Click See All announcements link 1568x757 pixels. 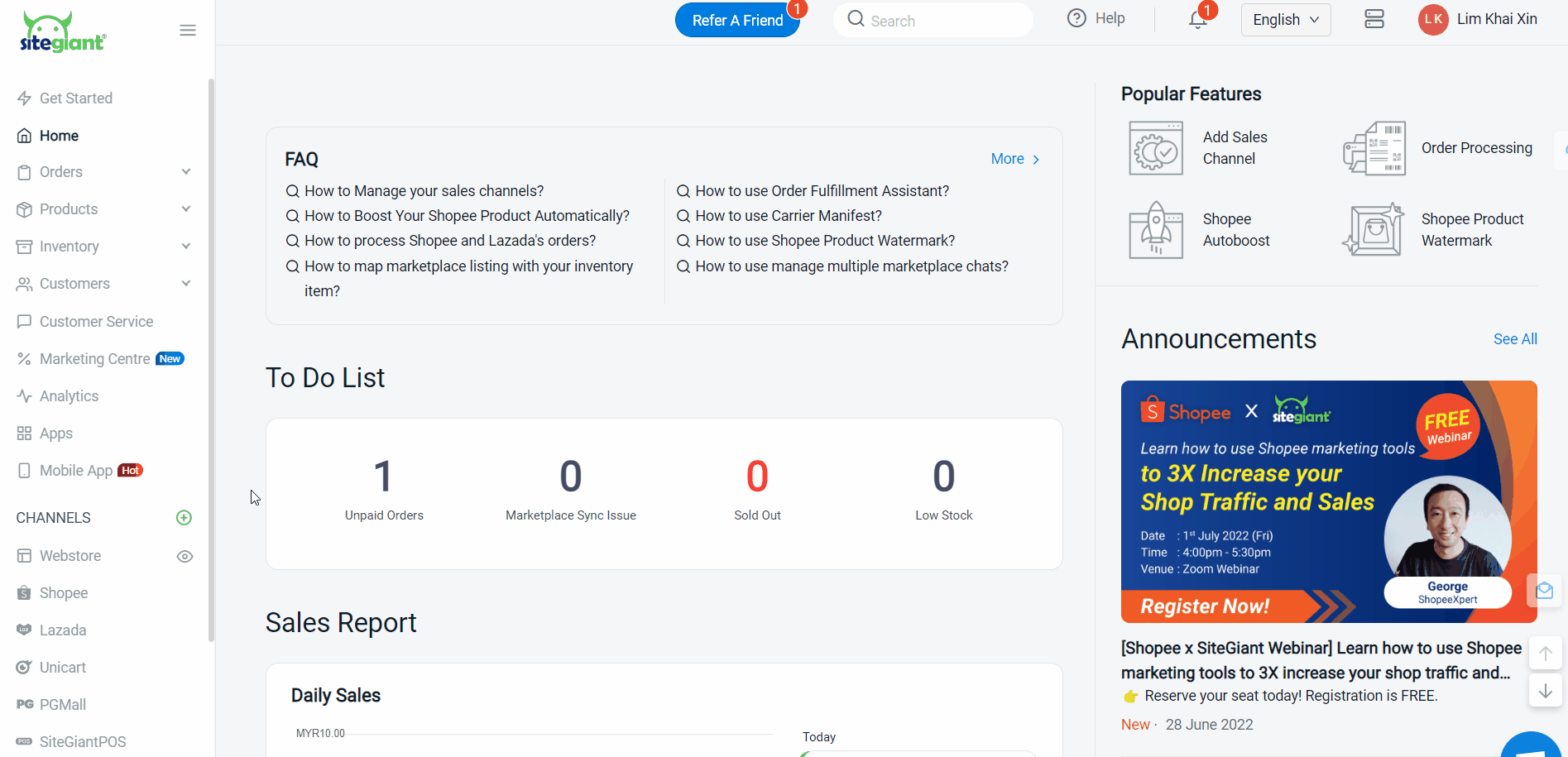(x=1515, y=339)
